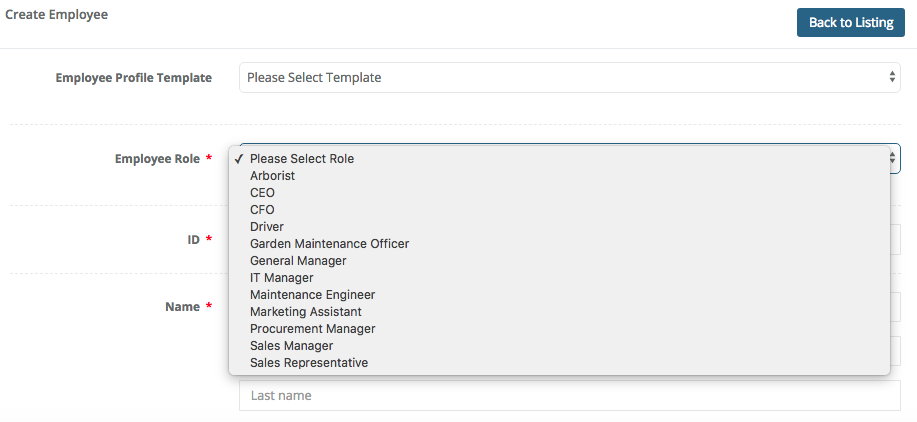Choose Garden Maintenance Officer role

(x=329, y=244)
